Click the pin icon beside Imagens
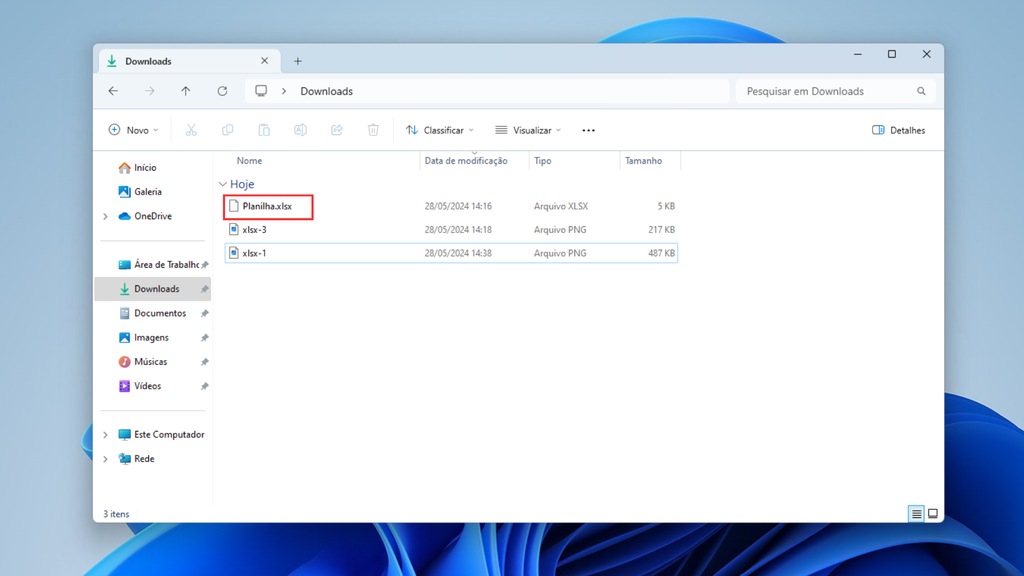1024x576 pixels. coord(204,338)
